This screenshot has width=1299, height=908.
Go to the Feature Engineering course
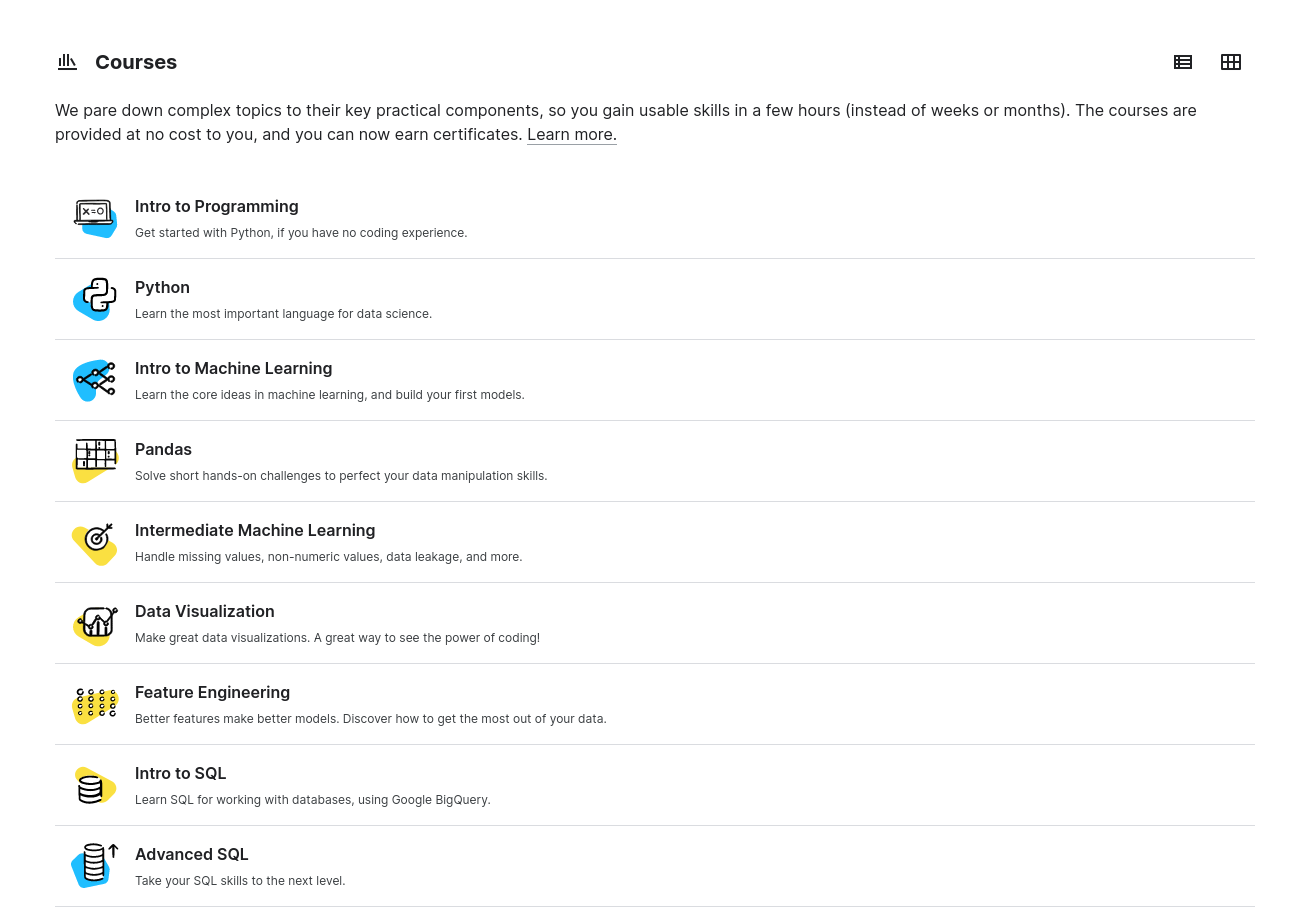click(x=212, y=692)
